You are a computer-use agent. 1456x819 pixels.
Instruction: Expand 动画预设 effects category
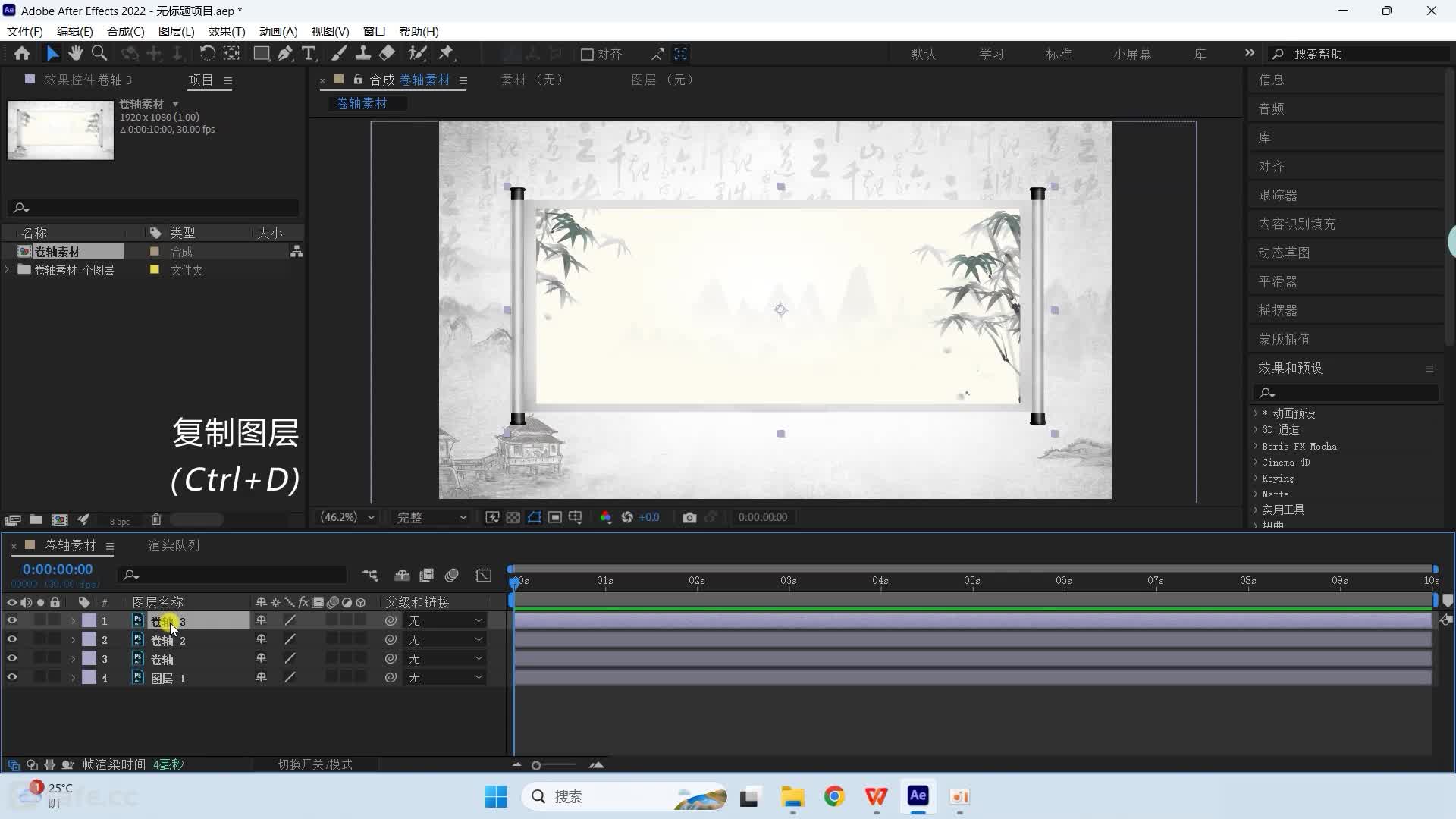point(1256,413)
